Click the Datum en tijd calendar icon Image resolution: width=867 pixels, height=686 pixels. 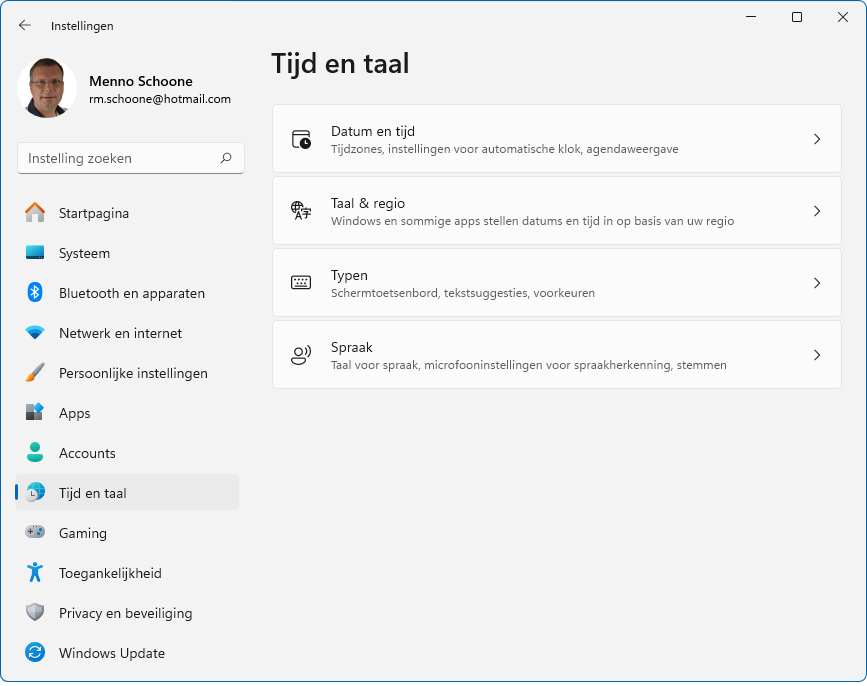coord(301,139)
